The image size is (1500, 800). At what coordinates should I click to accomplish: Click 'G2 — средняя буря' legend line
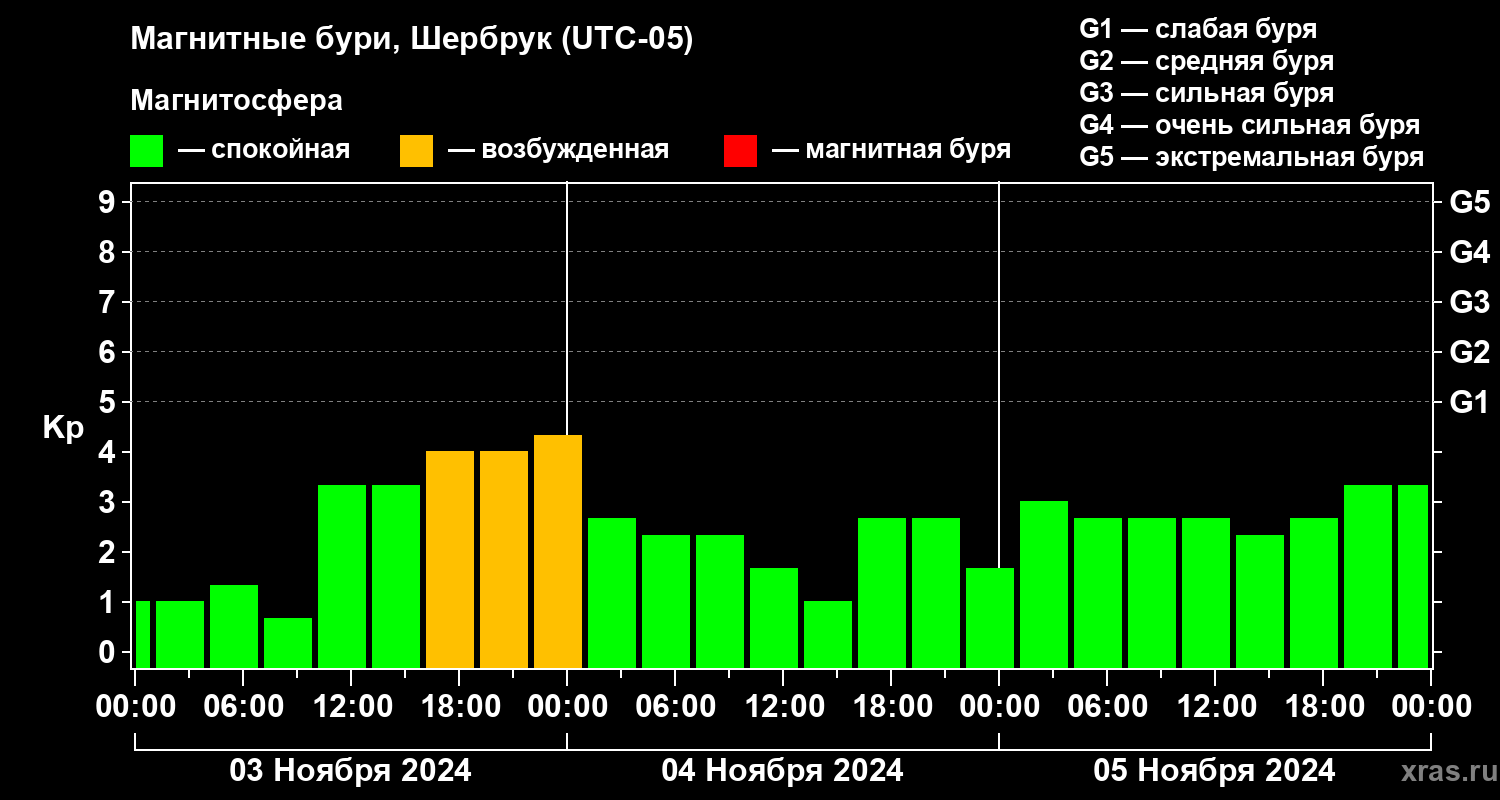(x=1206, y=61)
